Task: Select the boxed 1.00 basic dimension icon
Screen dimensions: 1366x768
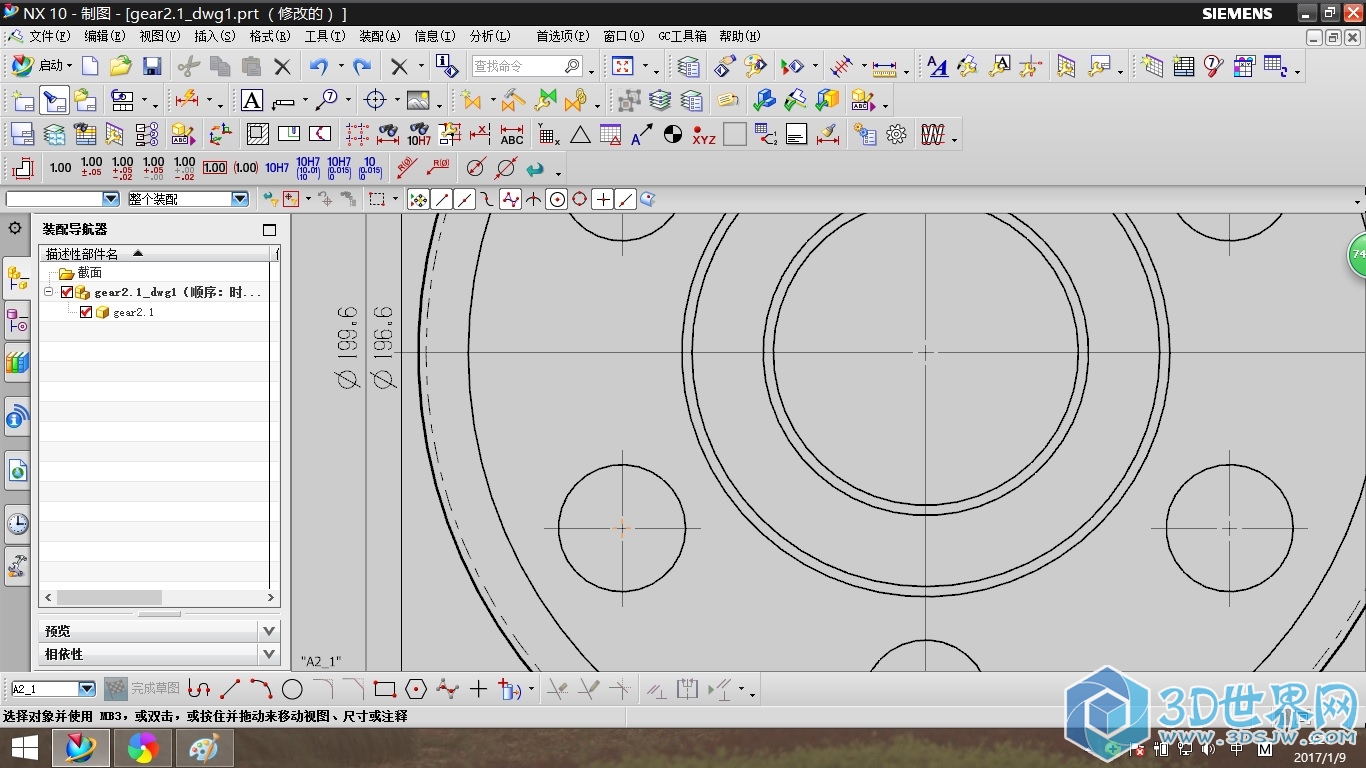Action: coord(215,168)
